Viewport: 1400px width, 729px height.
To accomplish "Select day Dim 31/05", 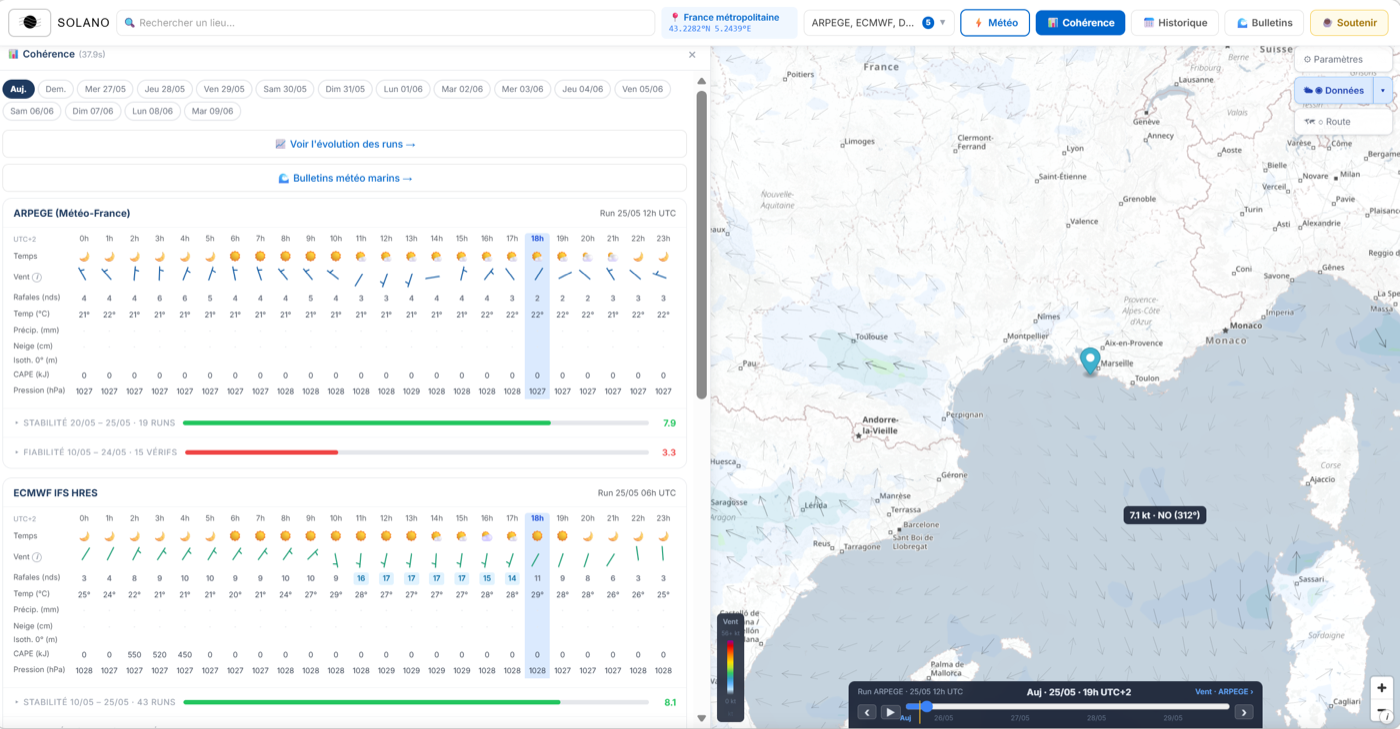I will [345, 89].
